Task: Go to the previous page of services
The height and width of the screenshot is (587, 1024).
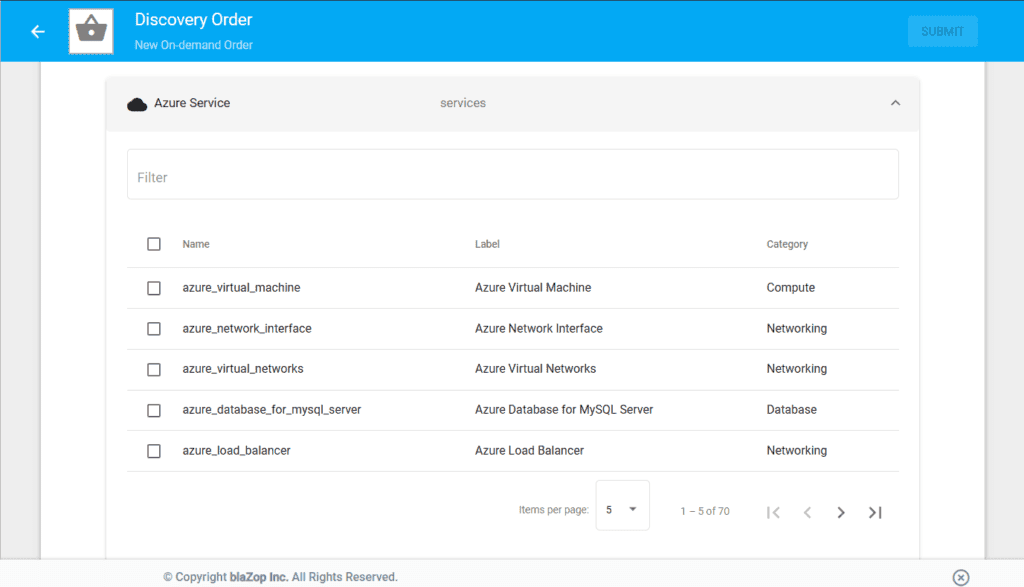Action: tap(807, 513)
